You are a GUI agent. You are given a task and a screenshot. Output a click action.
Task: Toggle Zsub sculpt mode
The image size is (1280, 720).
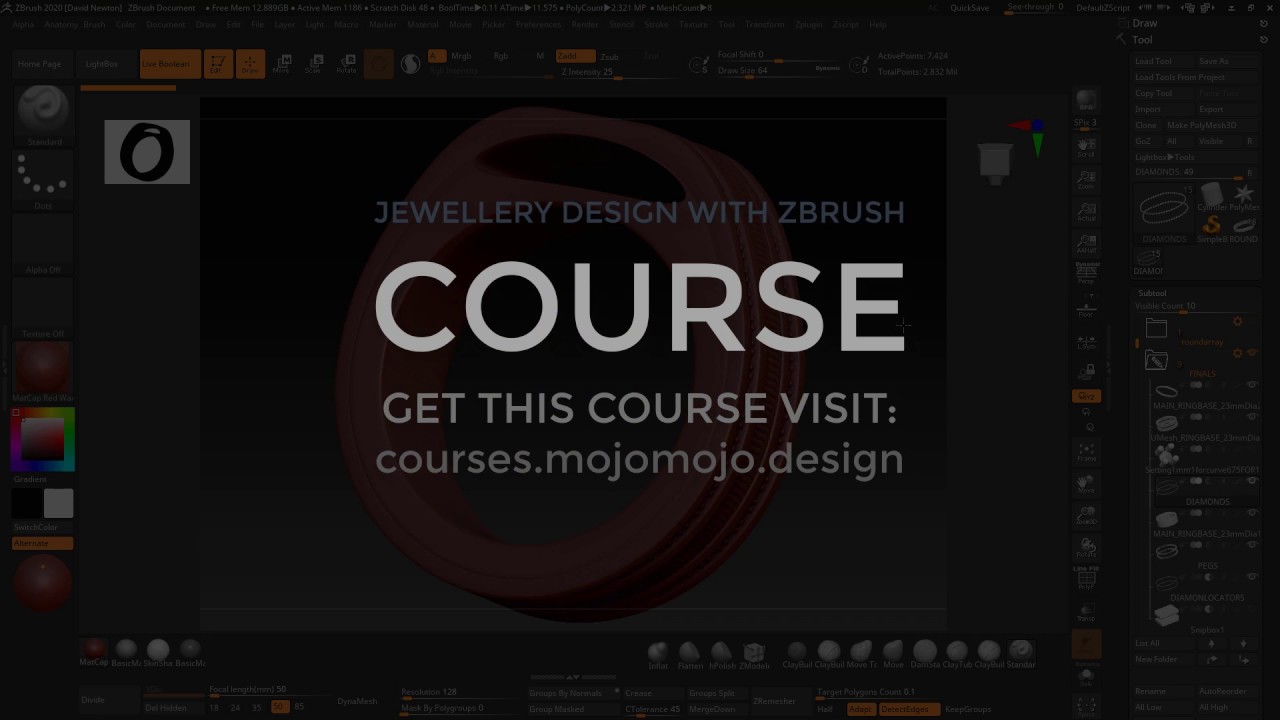coord(609,57)
